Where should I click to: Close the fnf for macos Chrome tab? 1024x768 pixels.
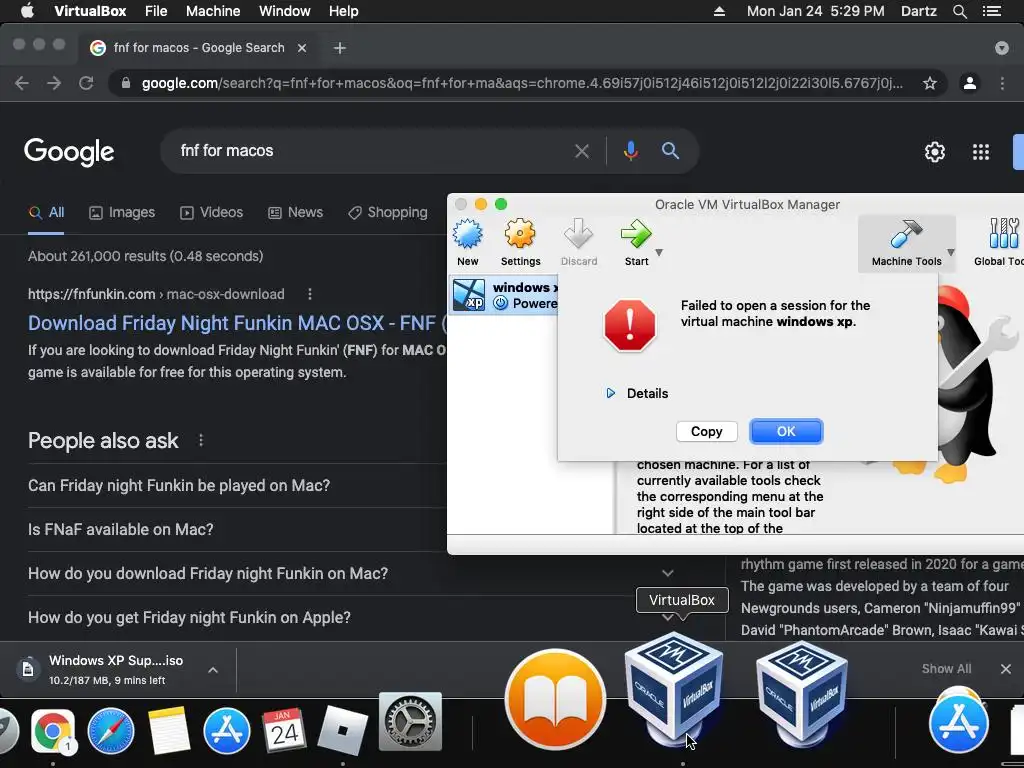(302, 48)
